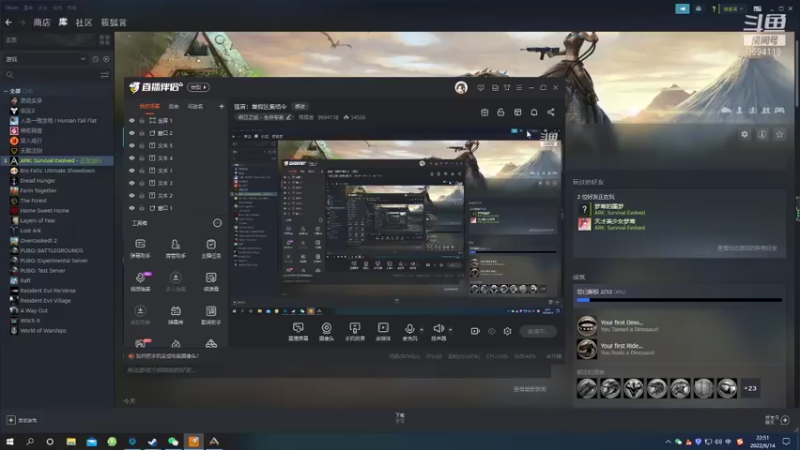
Task: Expand speaker options arrow
Action: (x=451, y=330)
